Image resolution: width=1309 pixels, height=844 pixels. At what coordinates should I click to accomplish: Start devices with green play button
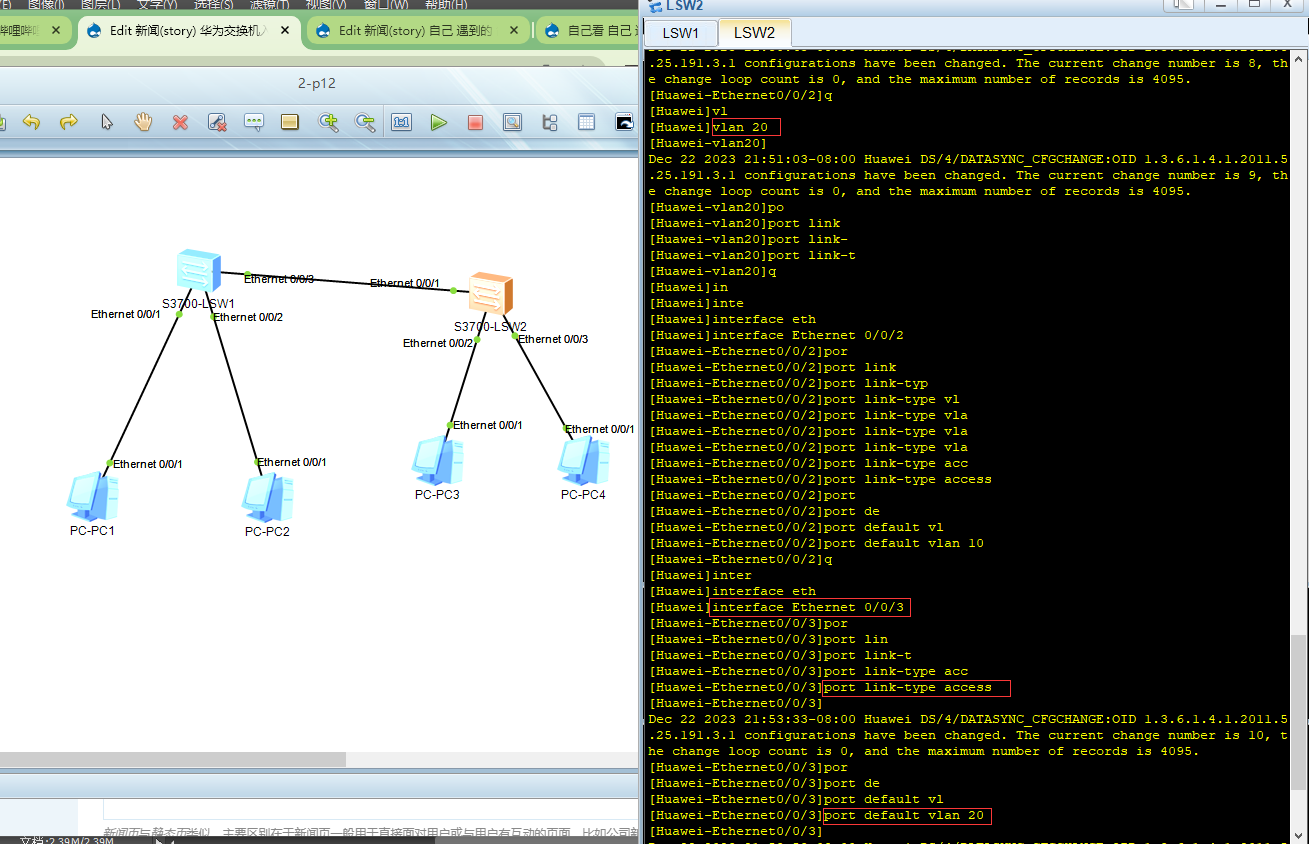coord(438,122)
